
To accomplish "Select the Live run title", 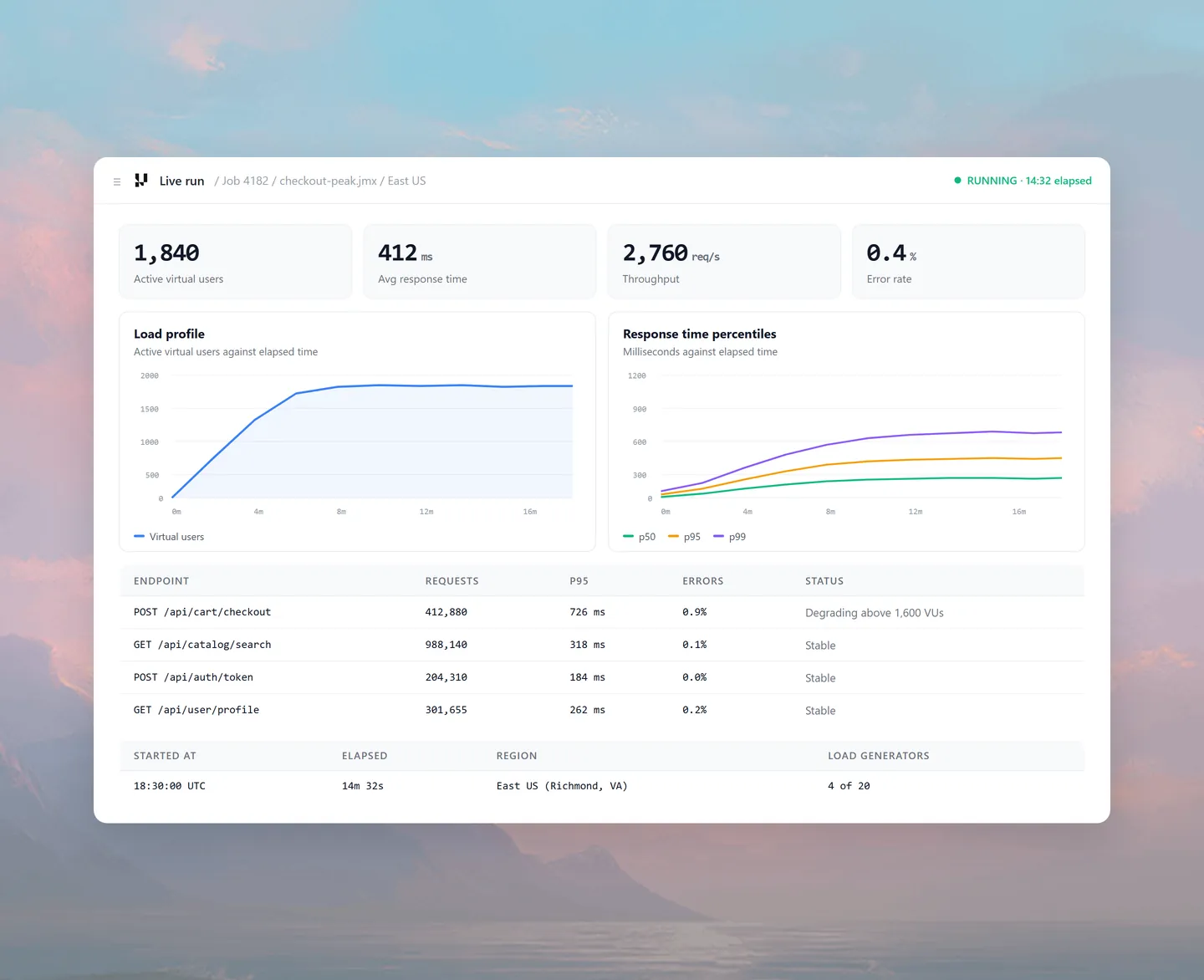I will [181, 181].
